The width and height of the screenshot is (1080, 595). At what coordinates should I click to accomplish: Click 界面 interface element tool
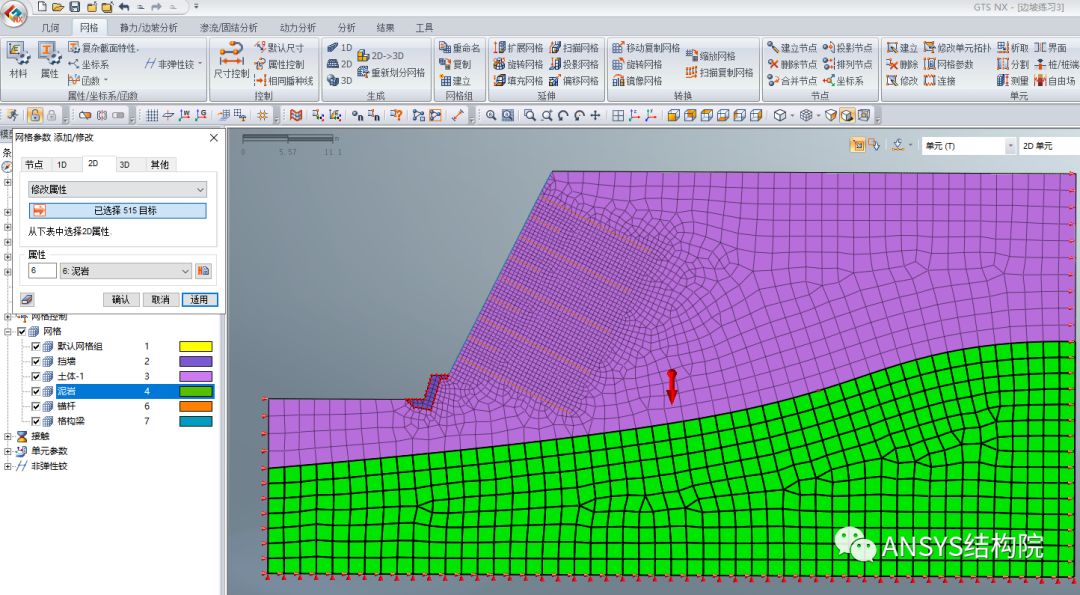[1050, 48]
